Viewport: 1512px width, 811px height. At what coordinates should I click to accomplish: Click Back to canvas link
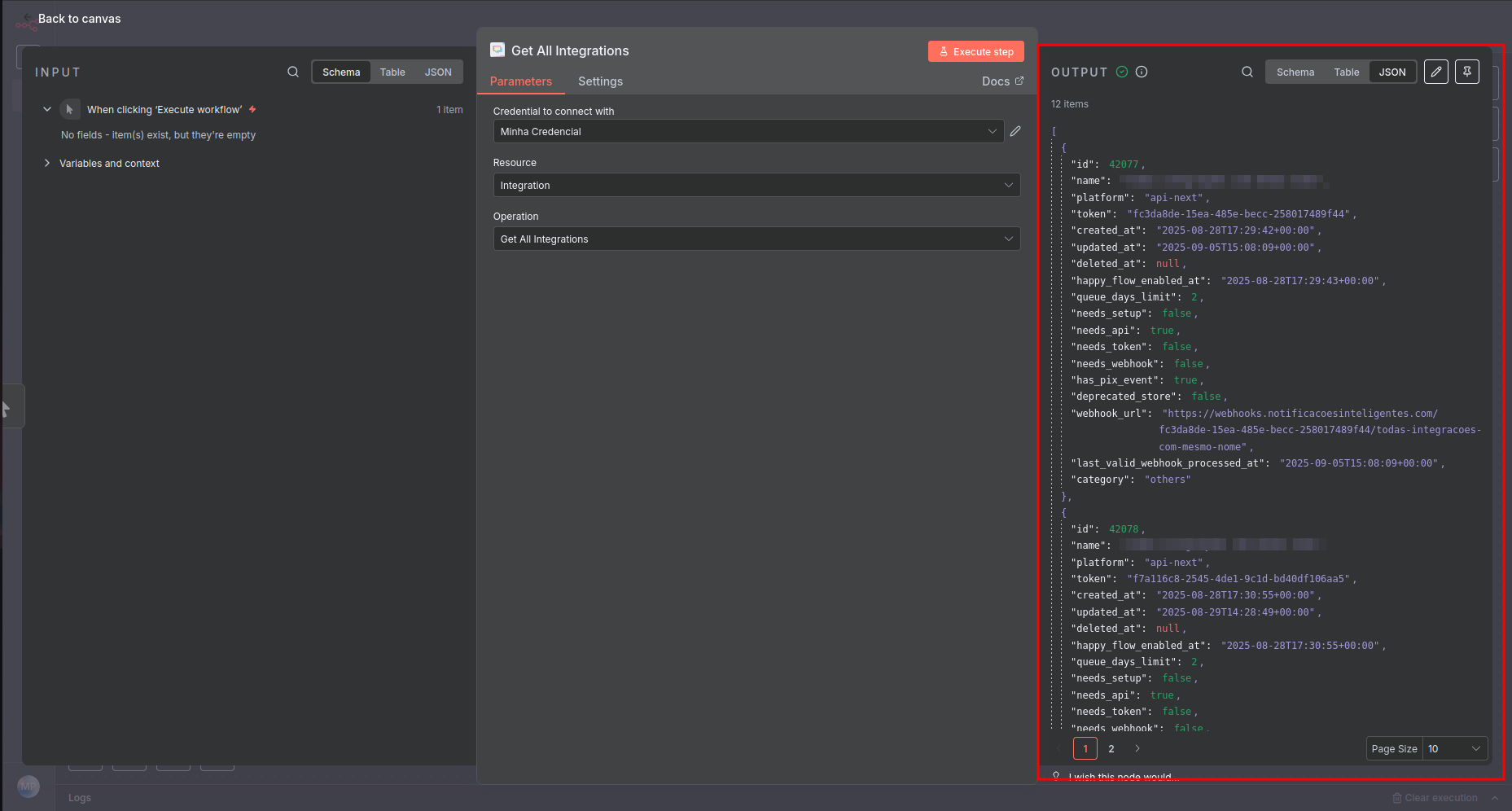tap(79, 19)
